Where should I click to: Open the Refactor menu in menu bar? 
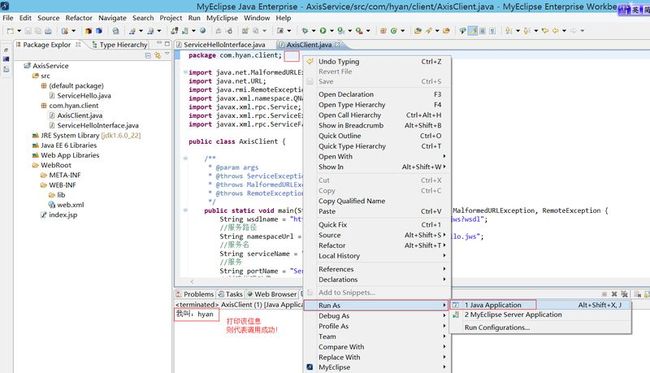click(x=79, y=18)
